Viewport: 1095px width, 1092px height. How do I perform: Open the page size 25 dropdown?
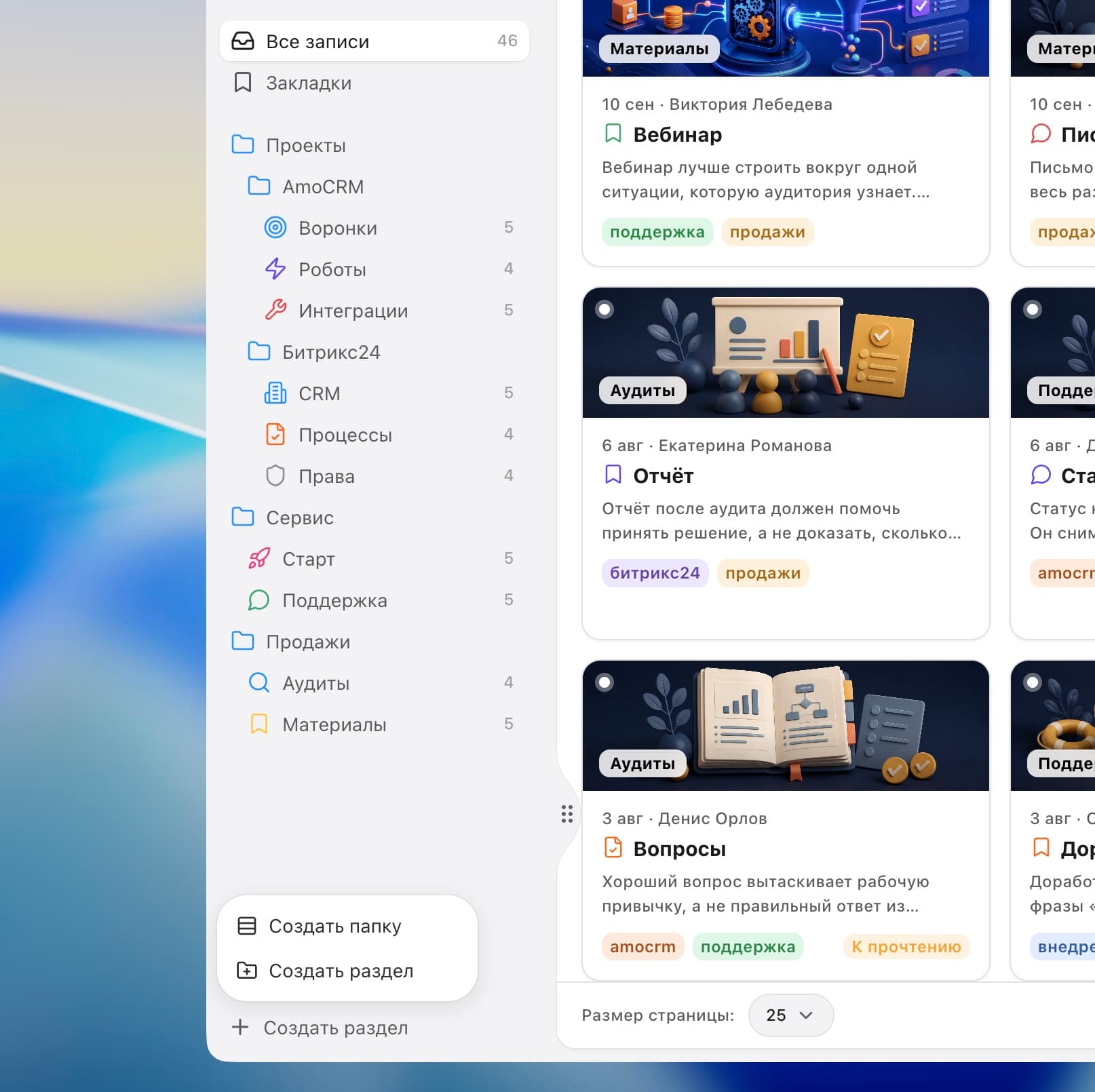(791, 1015)
